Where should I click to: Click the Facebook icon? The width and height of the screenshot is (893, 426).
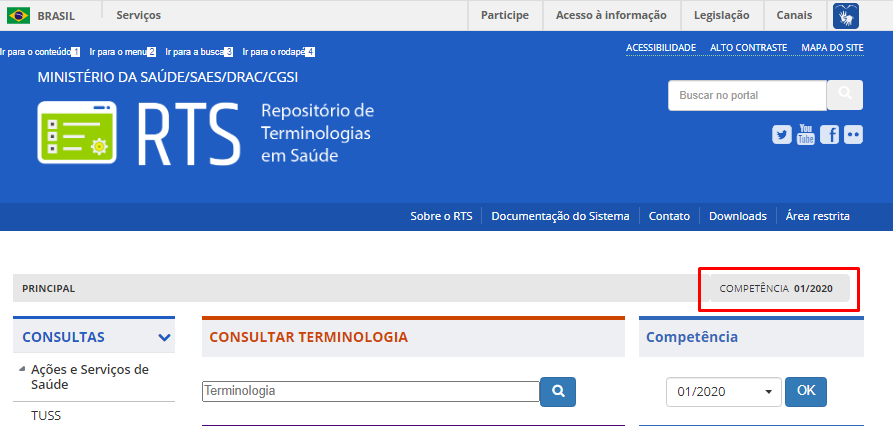829,135
